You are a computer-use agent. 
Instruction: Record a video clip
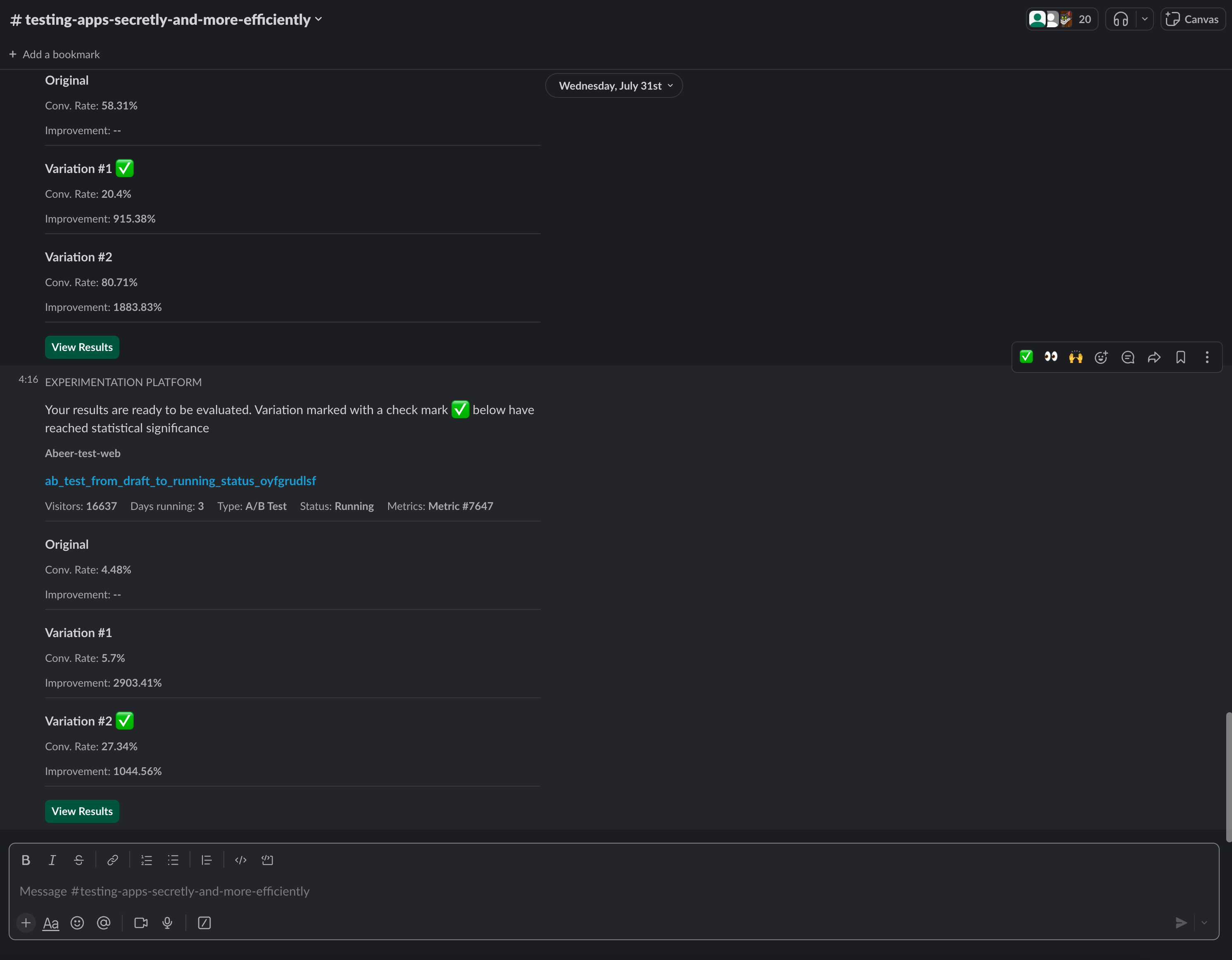click(141, 923)
